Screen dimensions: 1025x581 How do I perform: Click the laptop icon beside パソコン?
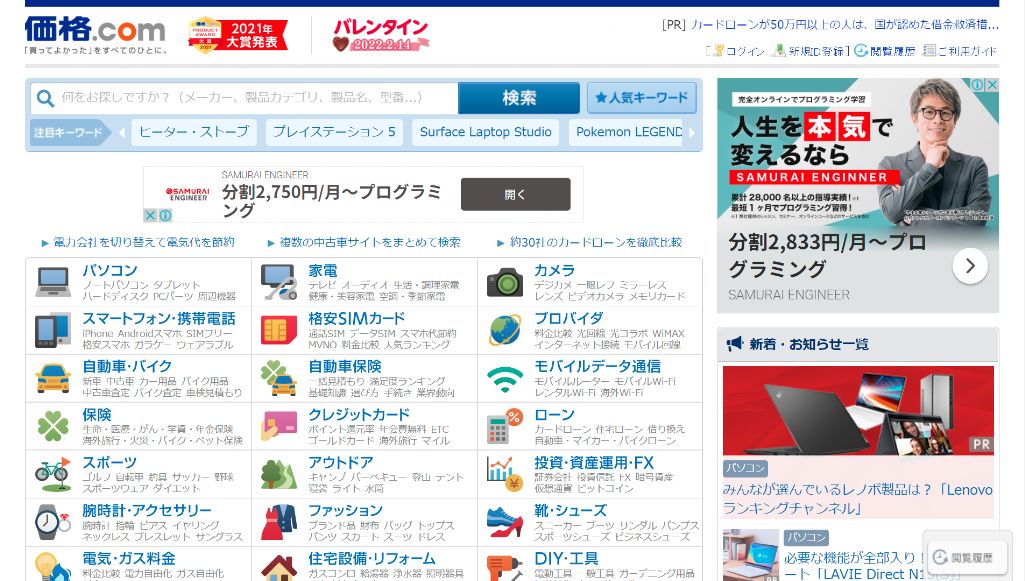pos(53,282)
